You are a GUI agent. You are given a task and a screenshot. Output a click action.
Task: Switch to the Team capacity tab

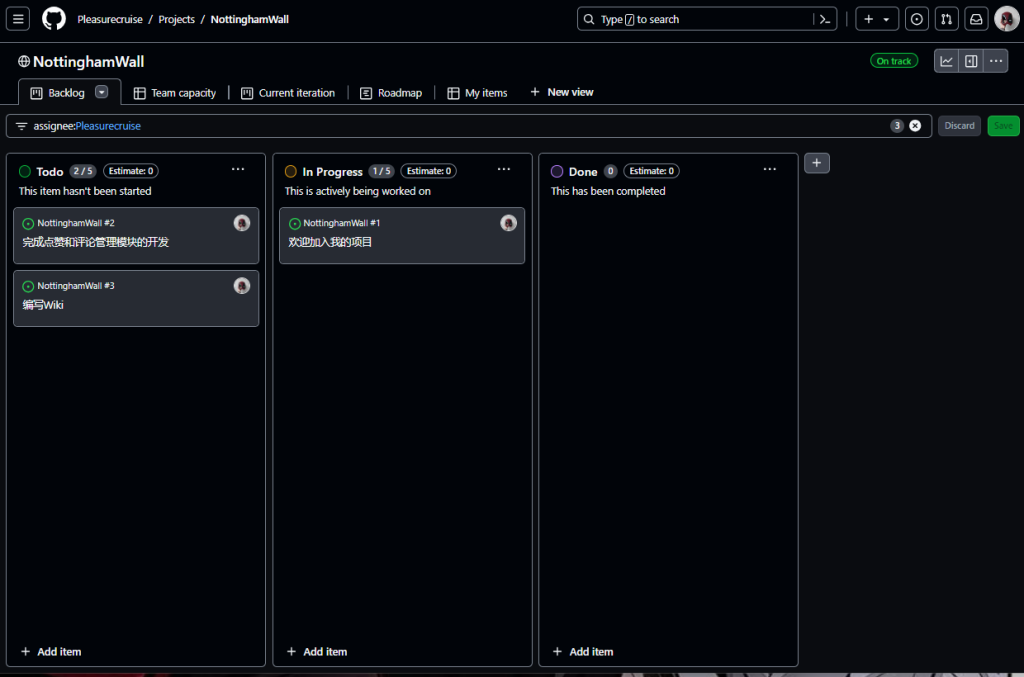[x=174, y=93]
